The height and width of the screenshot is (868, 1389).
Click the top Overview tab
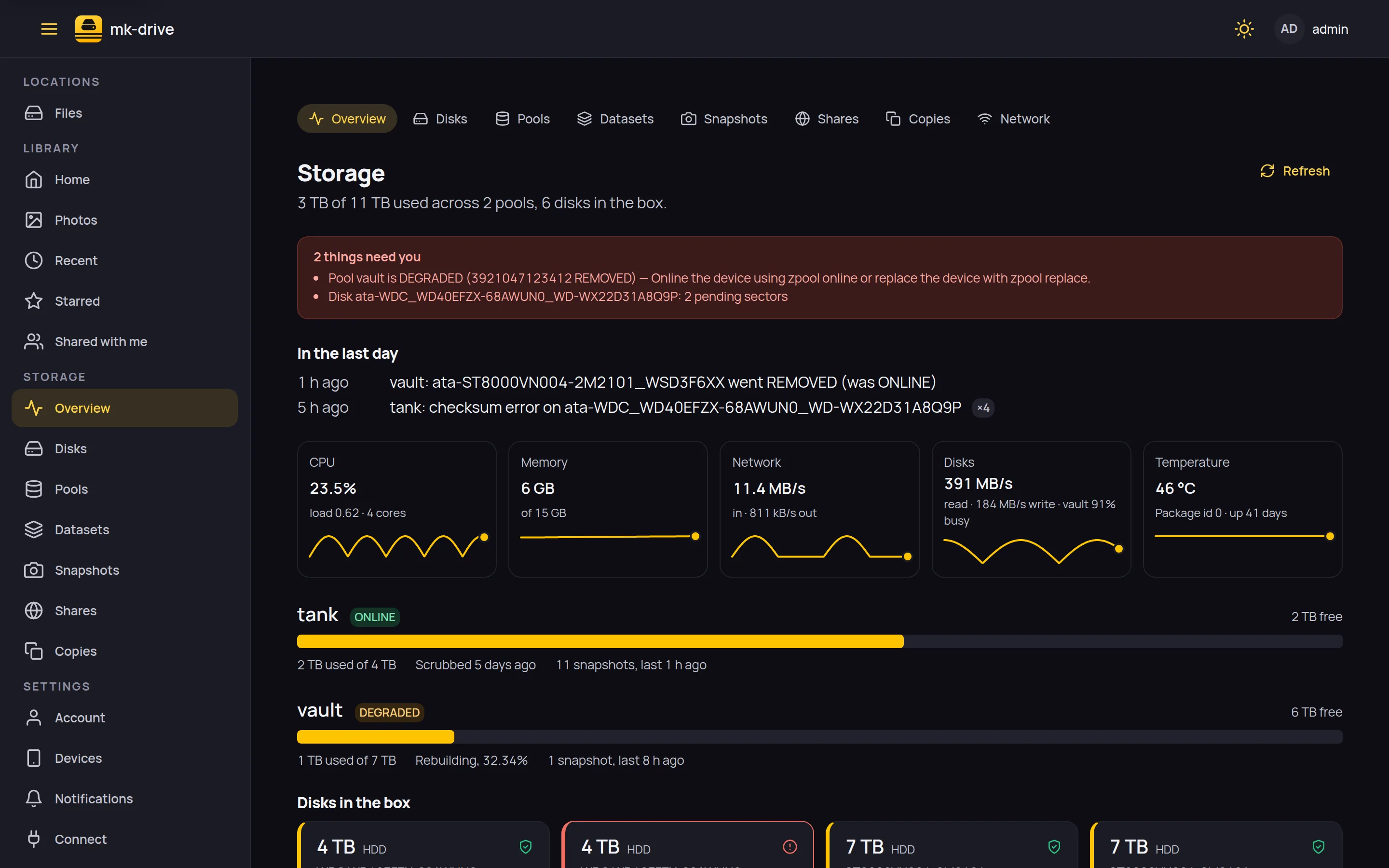[347, 119]
